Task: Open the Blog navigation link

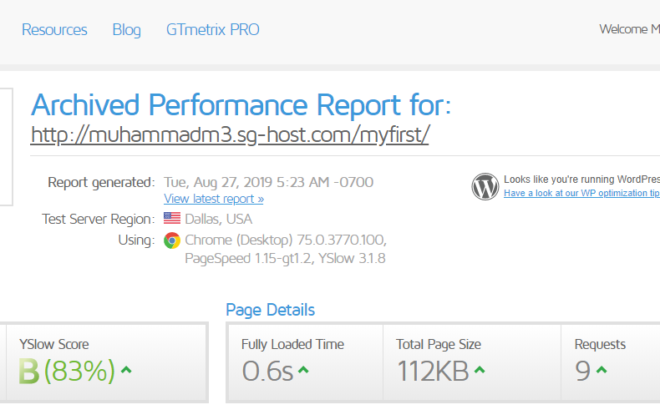Action: (126, 29)
